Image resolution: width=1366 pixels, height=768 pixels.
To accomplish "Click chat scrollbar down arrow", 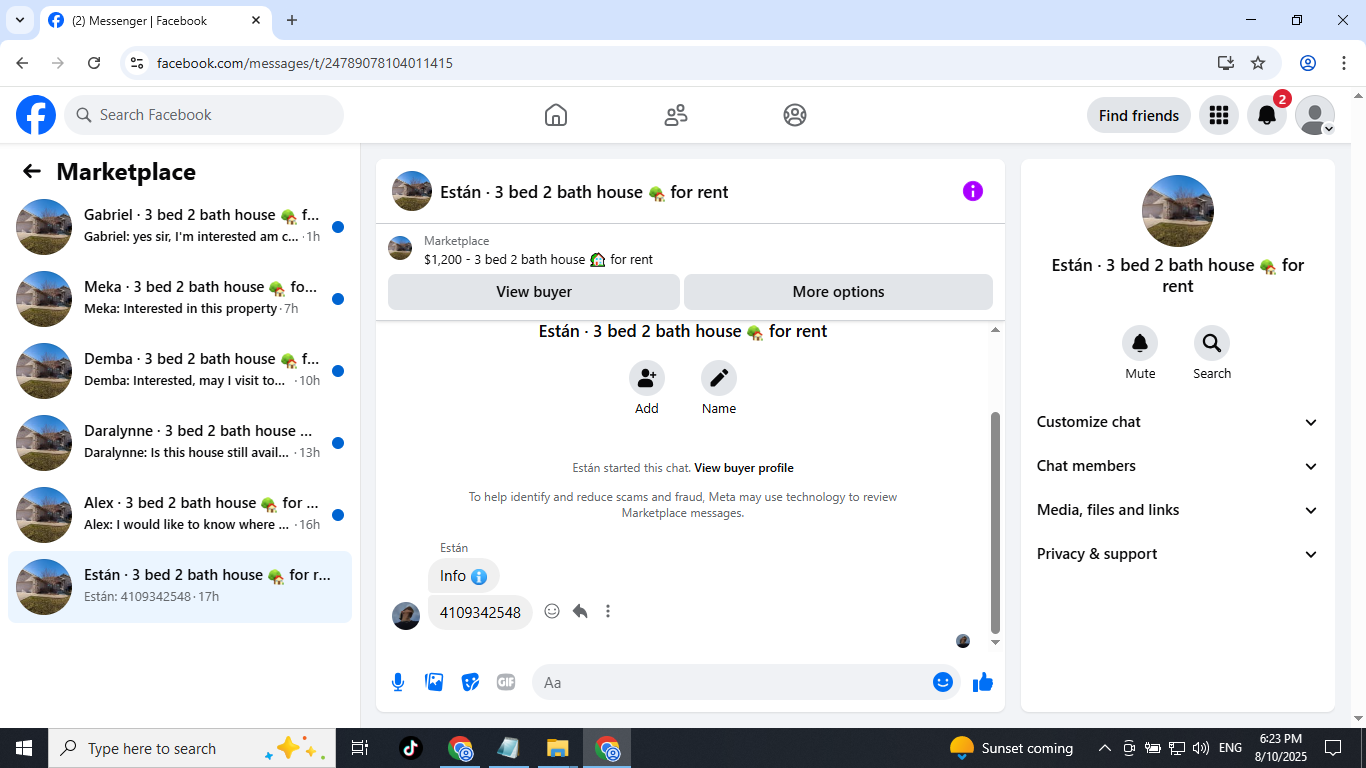I will (995, 642).
